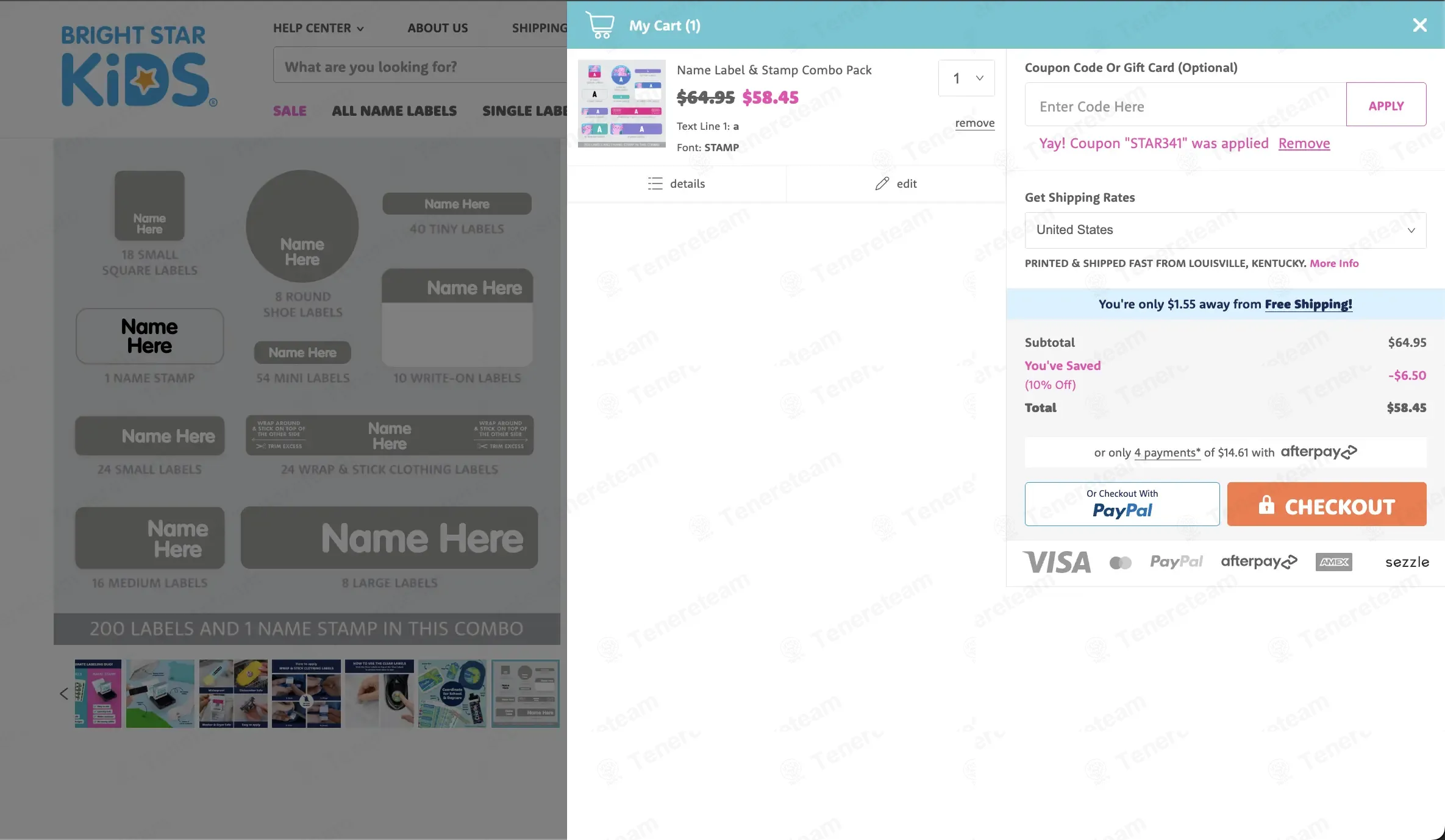Click the Mastercard payment logo
Viewport: 1445px width, 840px height.
point(1120,563)
